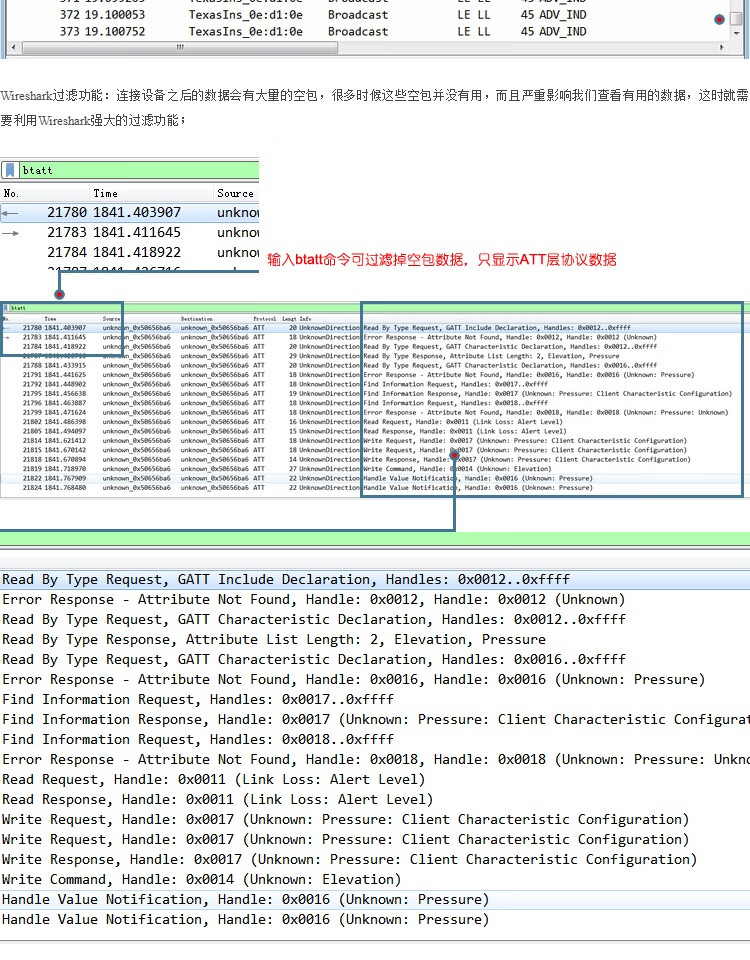Image resolution: width=750 pixels, height=960 pixels.
Task: Sort by the enlarged Time column header
Action: coord(106,193)
